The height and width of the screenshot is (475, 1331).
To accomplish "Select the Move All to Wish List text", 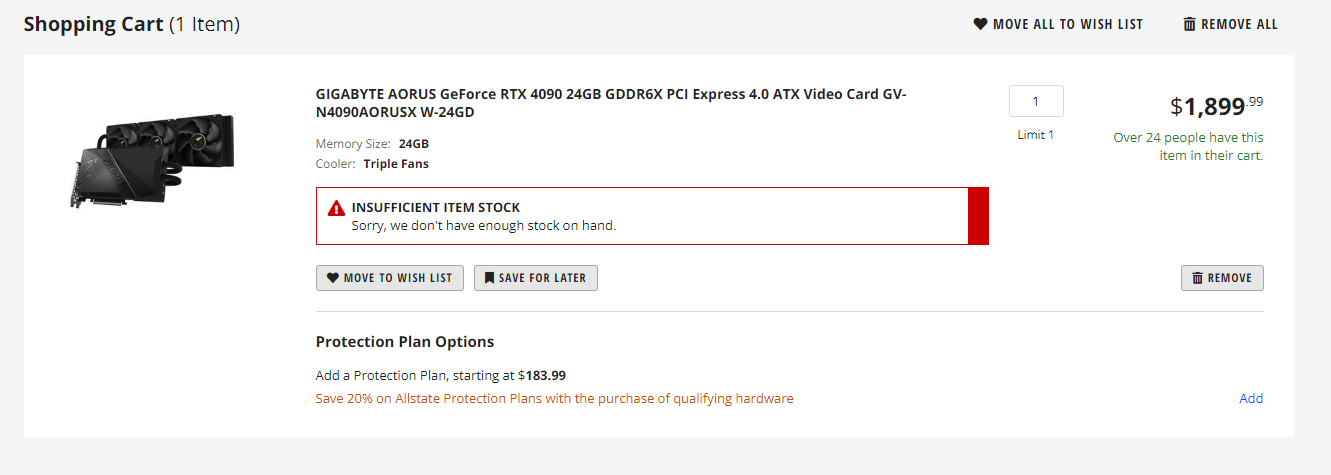I will coord(1067,24).
